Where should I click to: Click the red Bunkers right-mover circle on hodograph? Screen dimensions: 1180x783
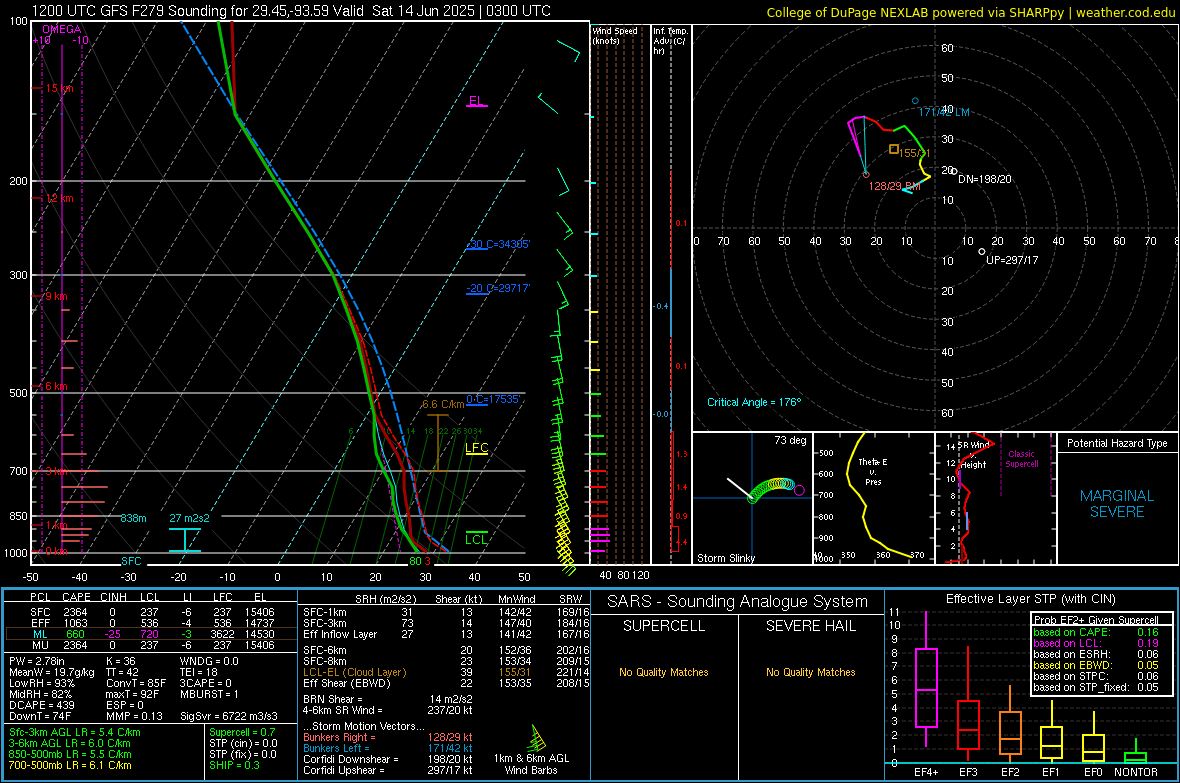[x=866, y=175]
